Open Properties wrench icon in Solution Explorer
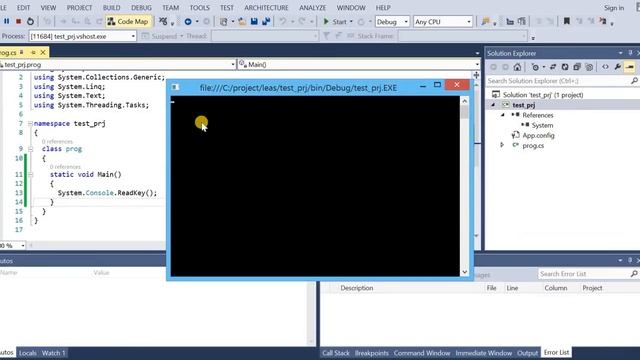 click(x=618, y=67)
